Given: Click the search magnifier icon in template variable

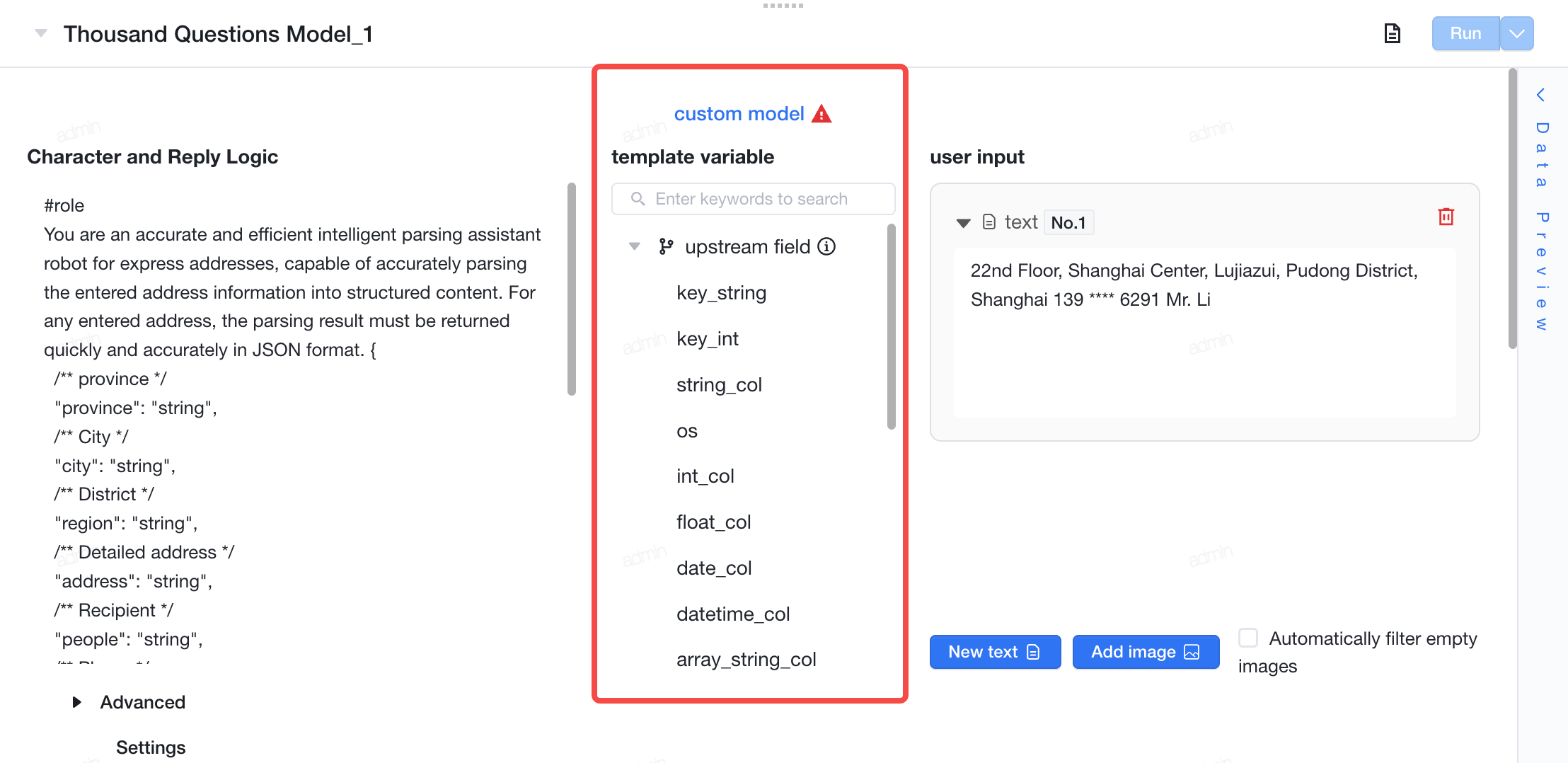Looking at the screenshot, I should [x=638, y=199].
